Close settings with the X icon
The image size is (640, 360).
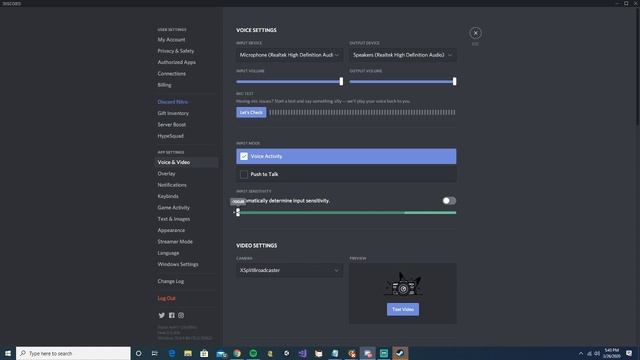pyautogui.click(x=475, y=33)
